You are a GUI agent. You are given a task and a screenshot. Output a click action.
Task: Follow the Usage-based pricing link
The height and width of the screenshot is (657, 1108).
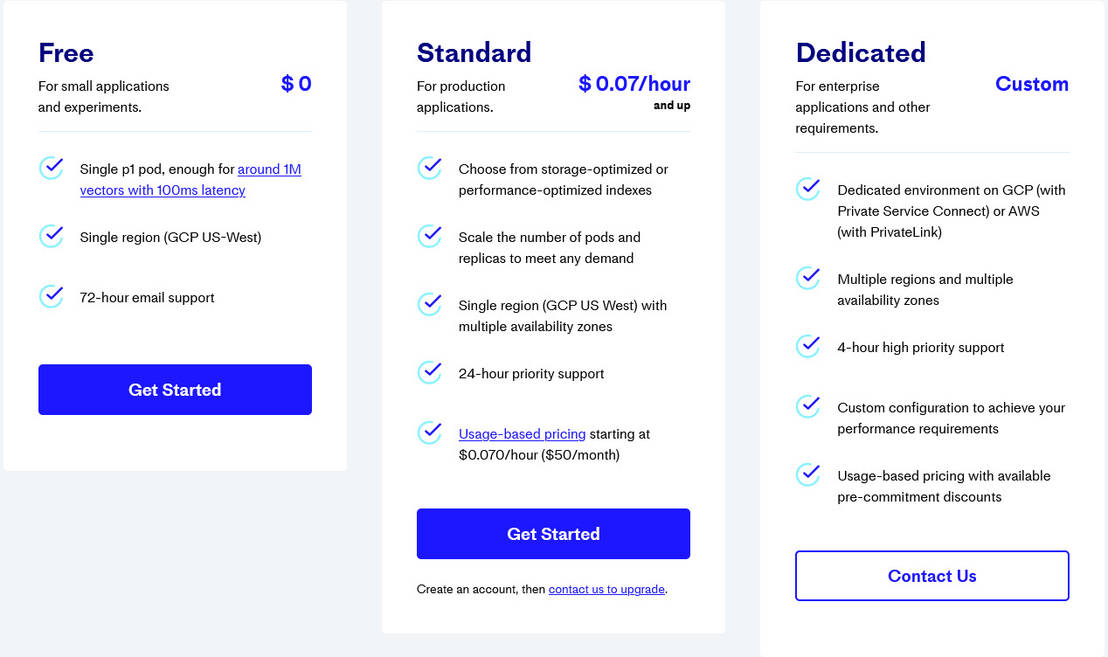(521, 434)
